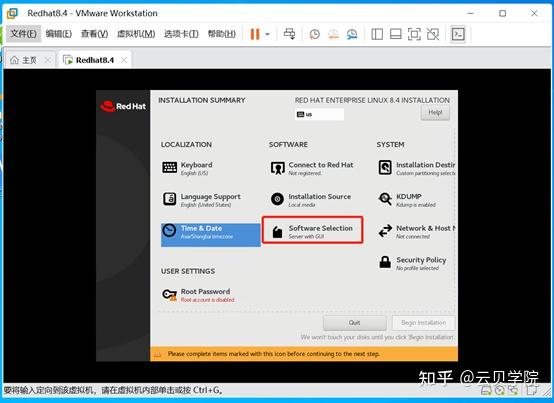Pause the virtual machine with the orange pause icon
The width and height of the screenshot is (554, 403).
pos(255,34)
